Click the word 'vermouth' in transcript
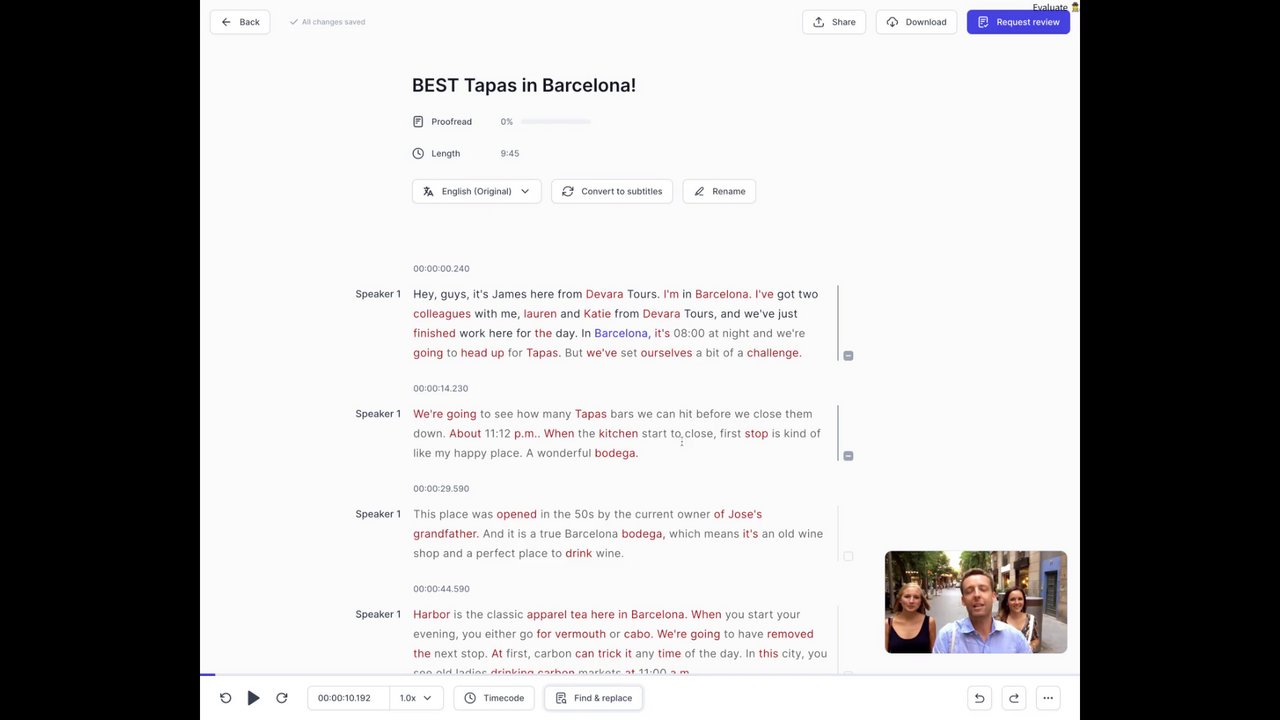Viewport: 1280px width, 720px height. (580, 634)
